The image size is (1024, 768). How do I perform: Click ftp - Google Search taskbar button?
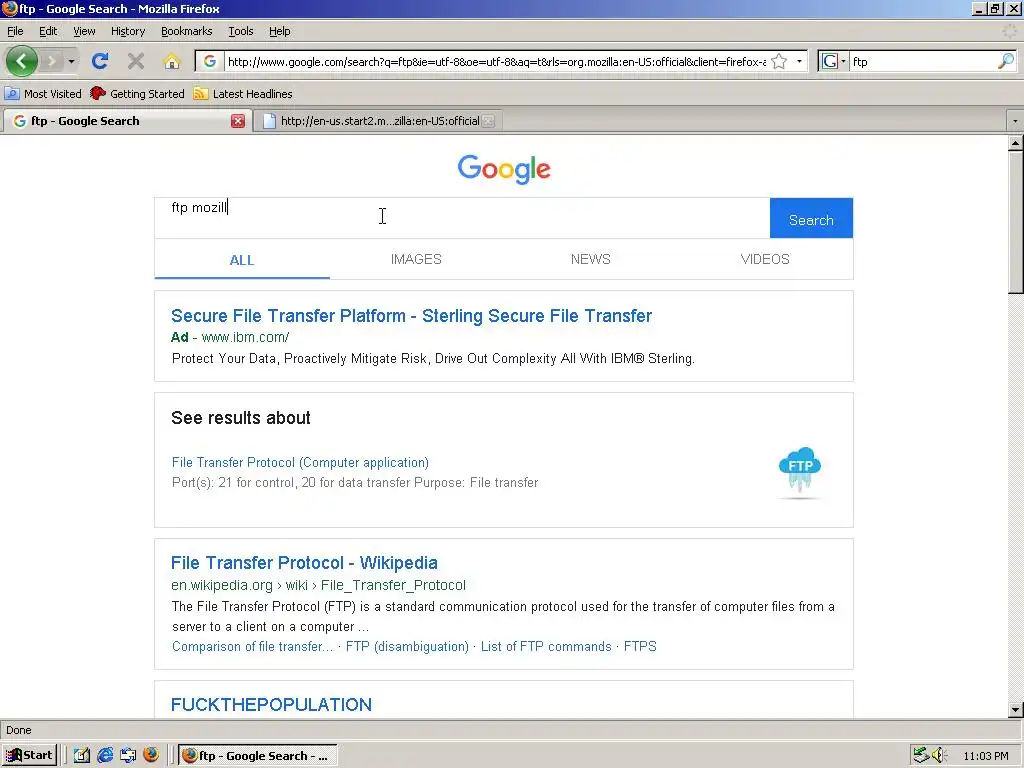(x=257, y=756)
